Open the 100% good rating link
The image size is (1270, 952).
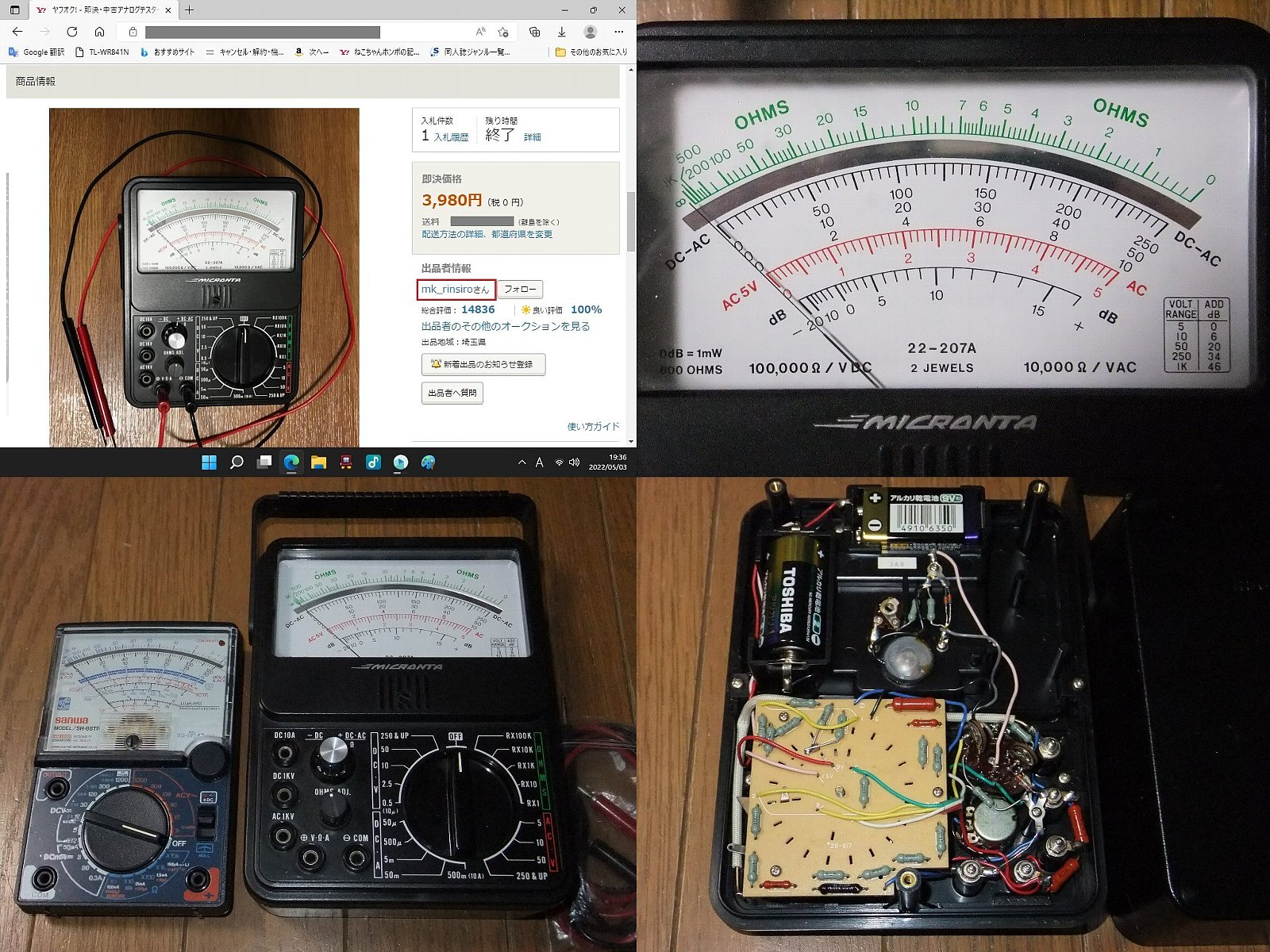pos(587,309)
